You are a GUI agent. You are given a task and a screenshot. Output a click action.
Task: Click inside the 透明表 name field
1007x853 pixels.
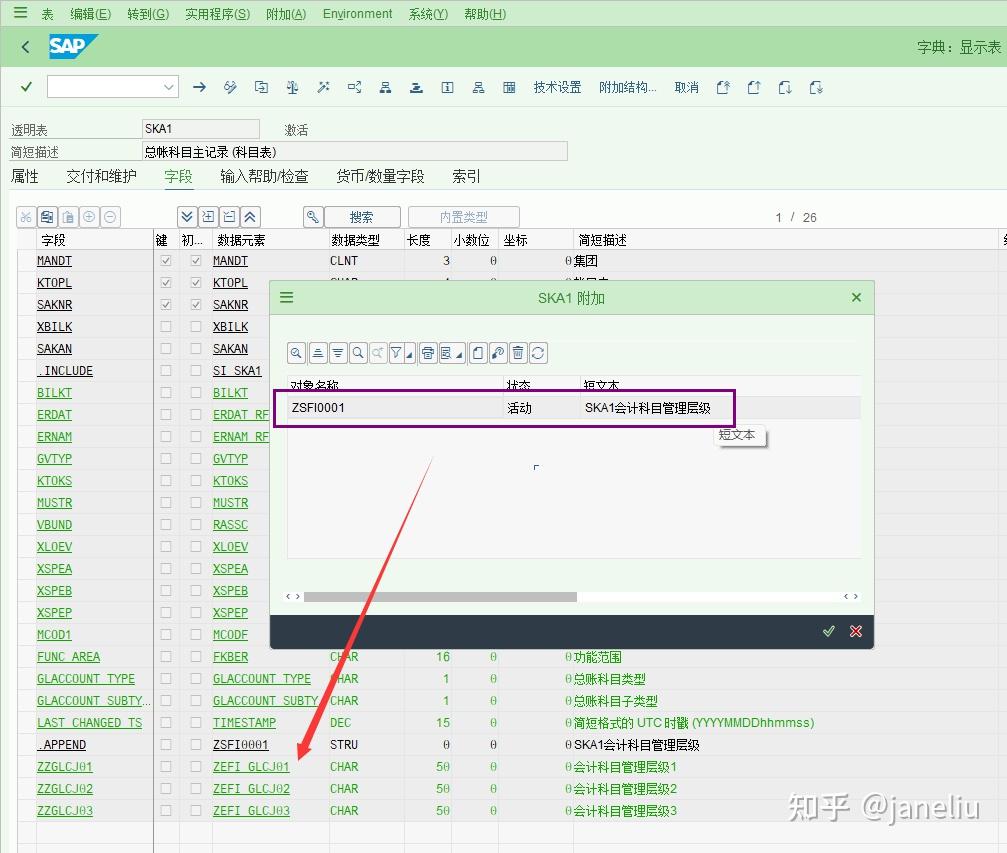point(200,129)
